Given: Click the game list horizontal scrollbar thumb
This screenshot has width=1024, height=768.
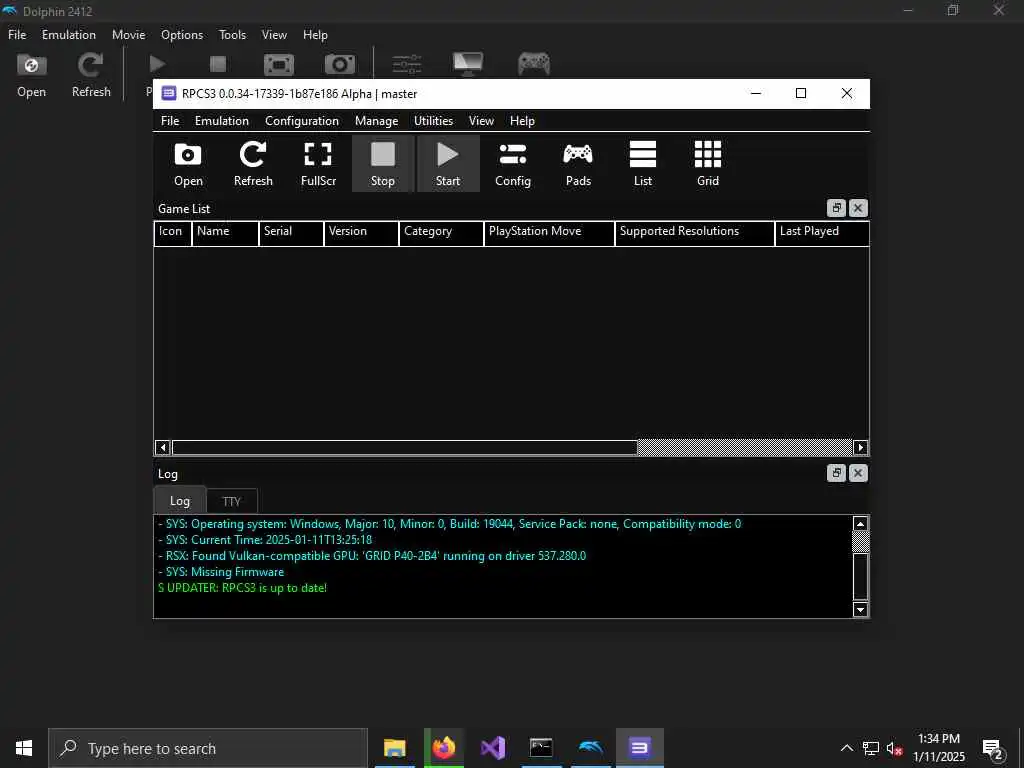Looking at the screenshot, I should click(x=405, y=447).
